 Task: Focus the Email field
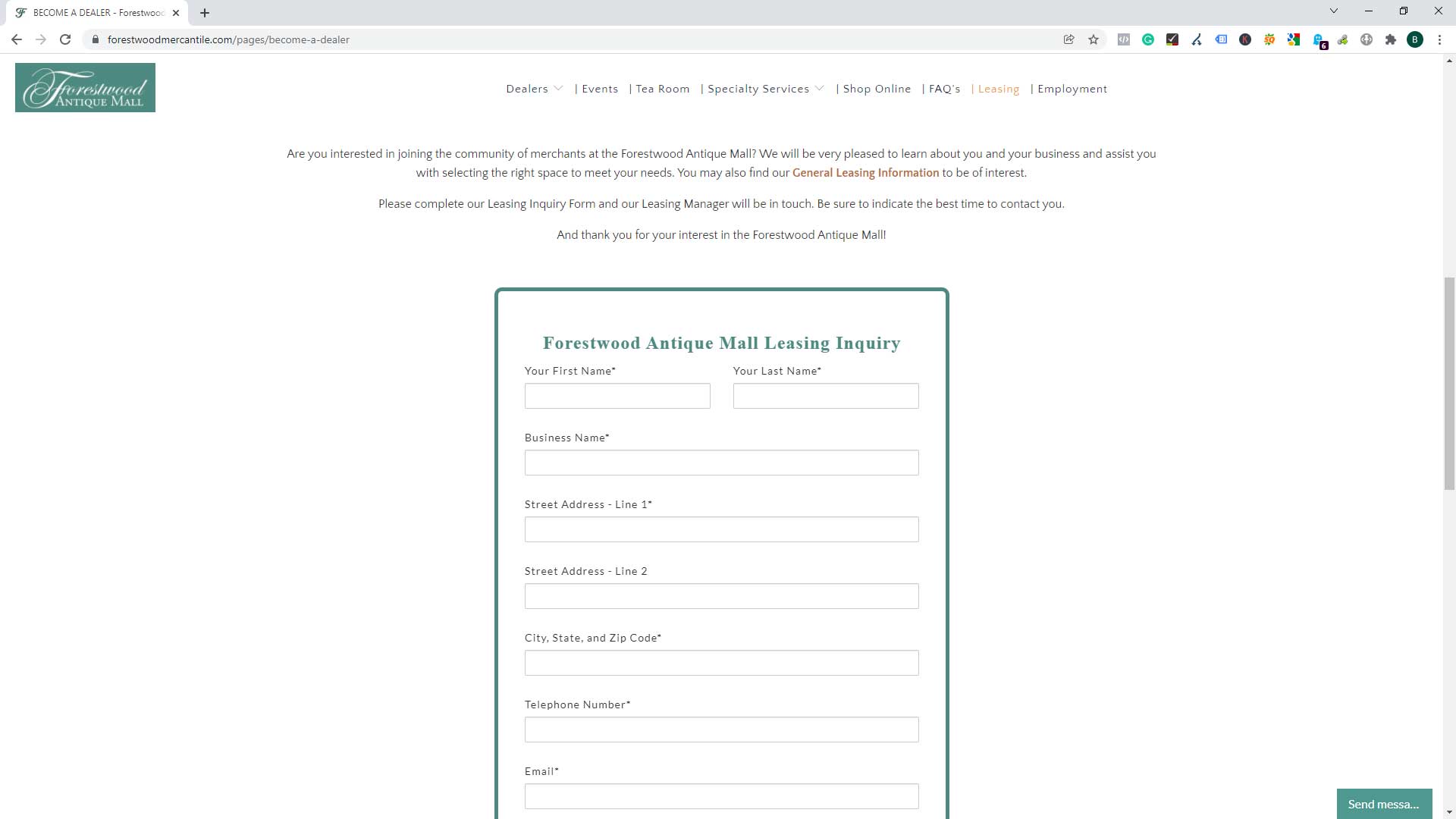(x=721, y=796)
